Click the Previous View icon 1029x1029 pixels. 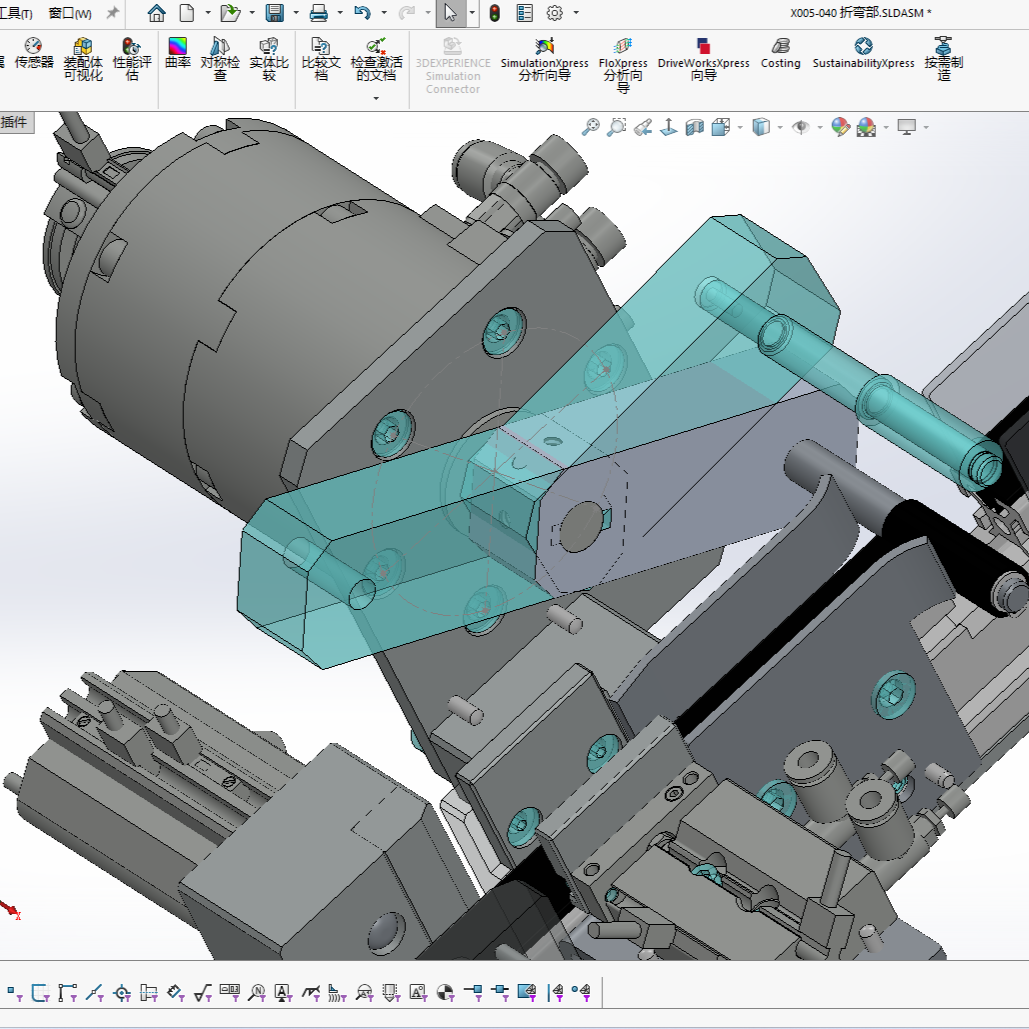coord(643,127)
